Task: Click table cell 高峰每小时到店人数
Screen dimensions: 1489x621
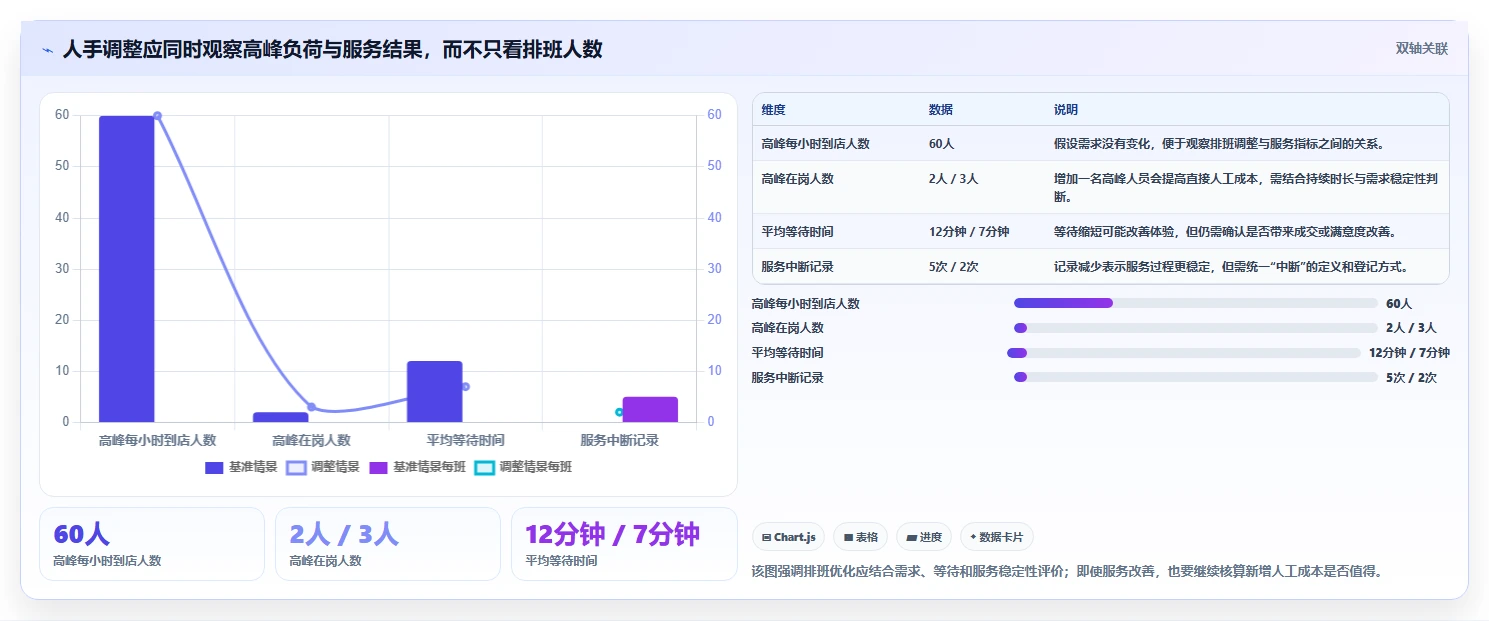Action: 815,143
